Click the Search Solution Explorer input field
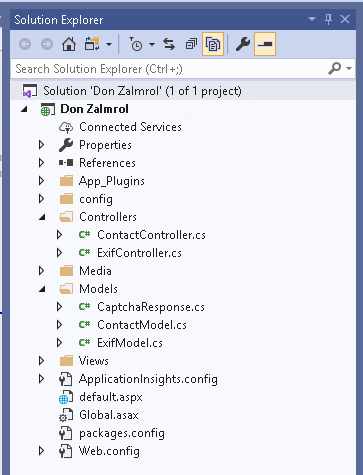Image resolution: width=363 pixels, height=475 pixels. 170,69
